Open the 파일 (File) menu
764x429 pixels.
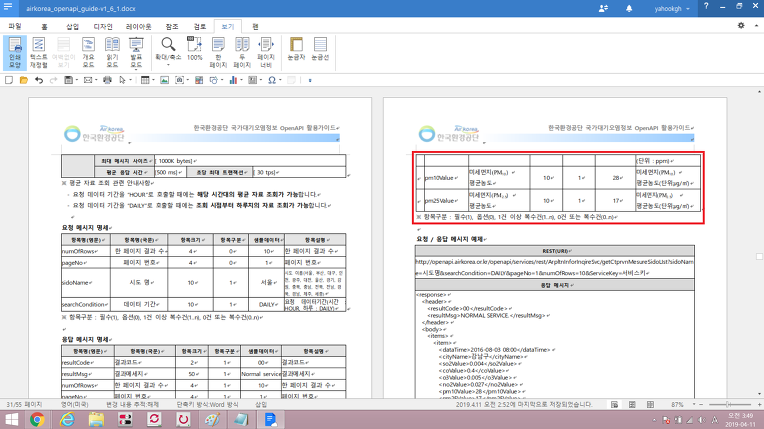click(15, 26)
